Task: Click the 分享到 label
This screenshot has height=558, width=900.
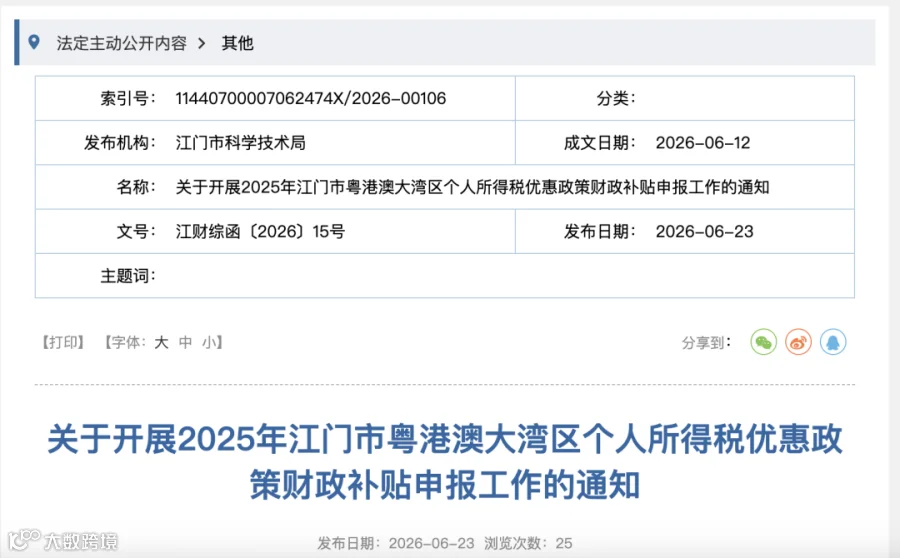Action: [x=706, y=343]
